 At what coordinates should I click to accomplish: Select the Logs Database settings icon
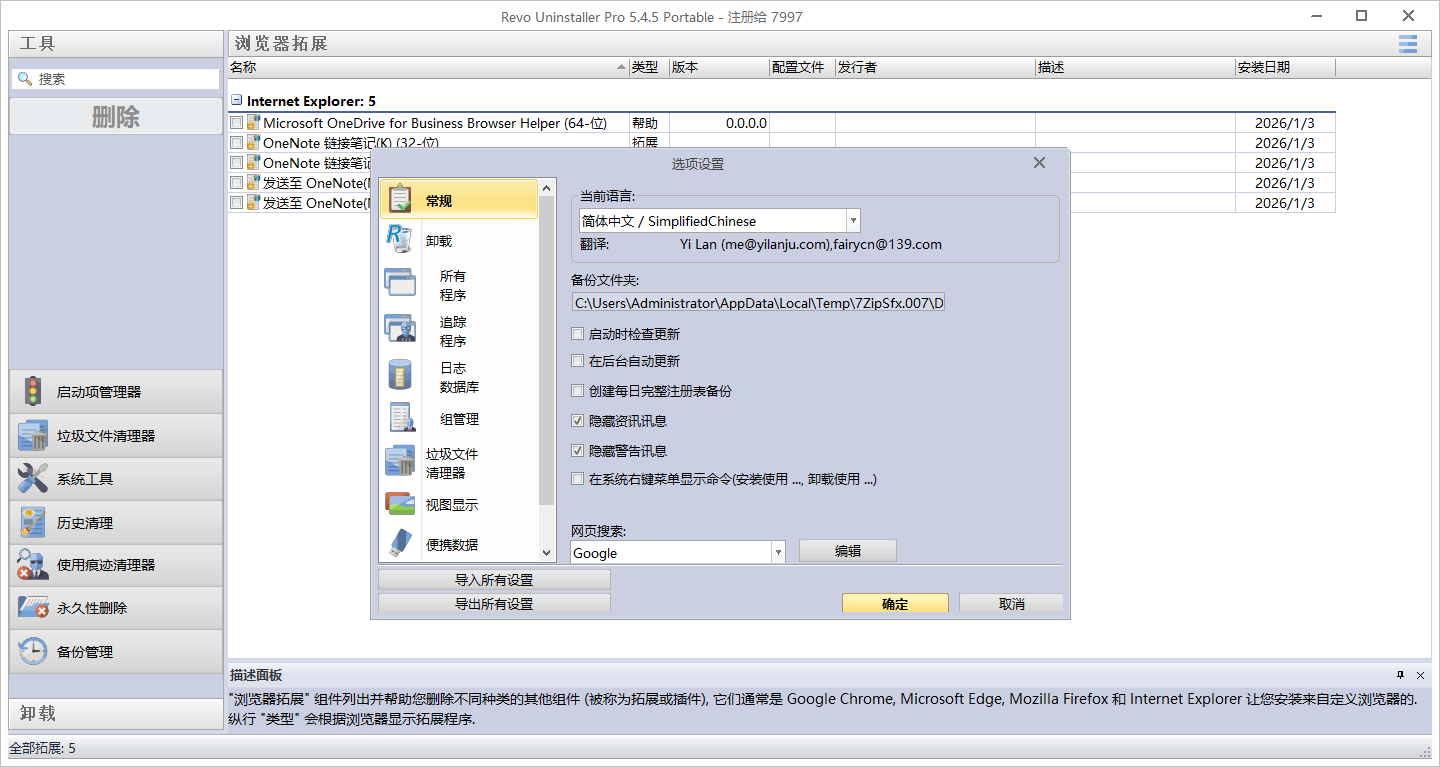(400, 375)
